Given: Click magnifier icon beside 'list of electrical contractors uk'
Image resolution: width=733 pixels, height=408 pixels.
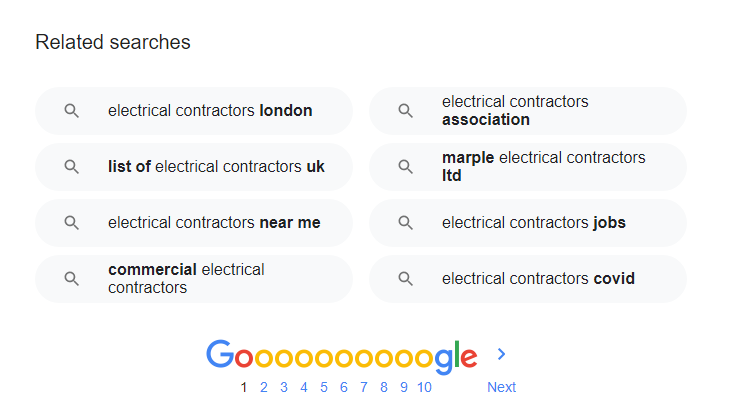Looking at the screenshot, I should (72, 167).
